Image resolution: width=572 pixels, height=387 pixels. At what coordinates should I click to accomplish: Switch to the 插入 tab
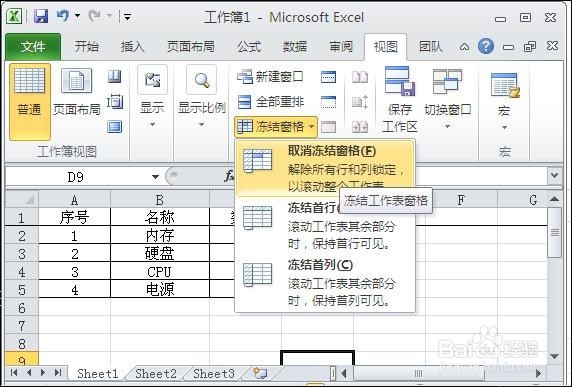132,47
